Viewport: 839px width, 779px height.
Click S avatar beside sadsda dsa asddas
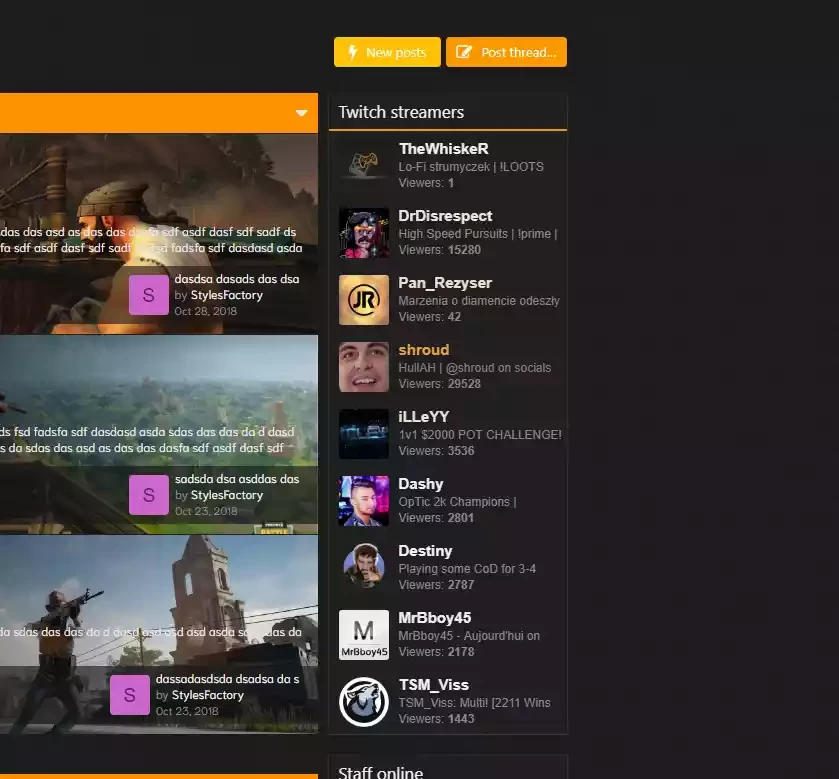[149, 495]
